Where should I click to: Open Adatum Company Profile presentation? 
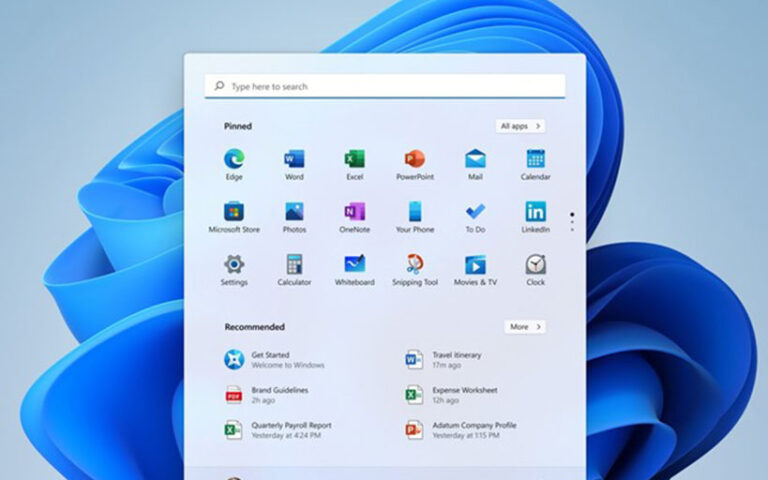pos(460,430)
